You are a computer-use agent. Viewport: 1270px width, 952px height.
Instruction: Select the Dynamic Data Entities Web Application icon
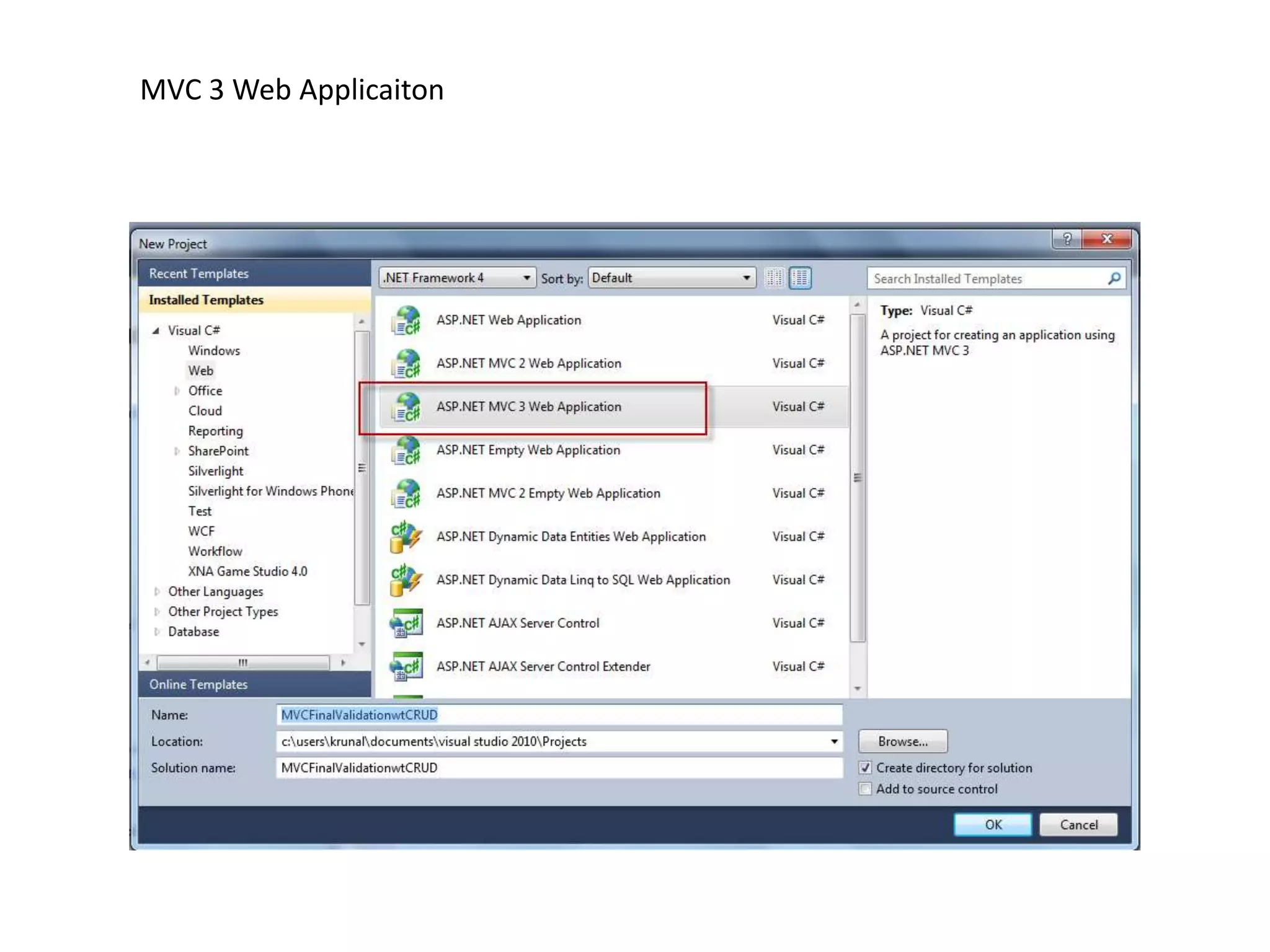point(406,537)
